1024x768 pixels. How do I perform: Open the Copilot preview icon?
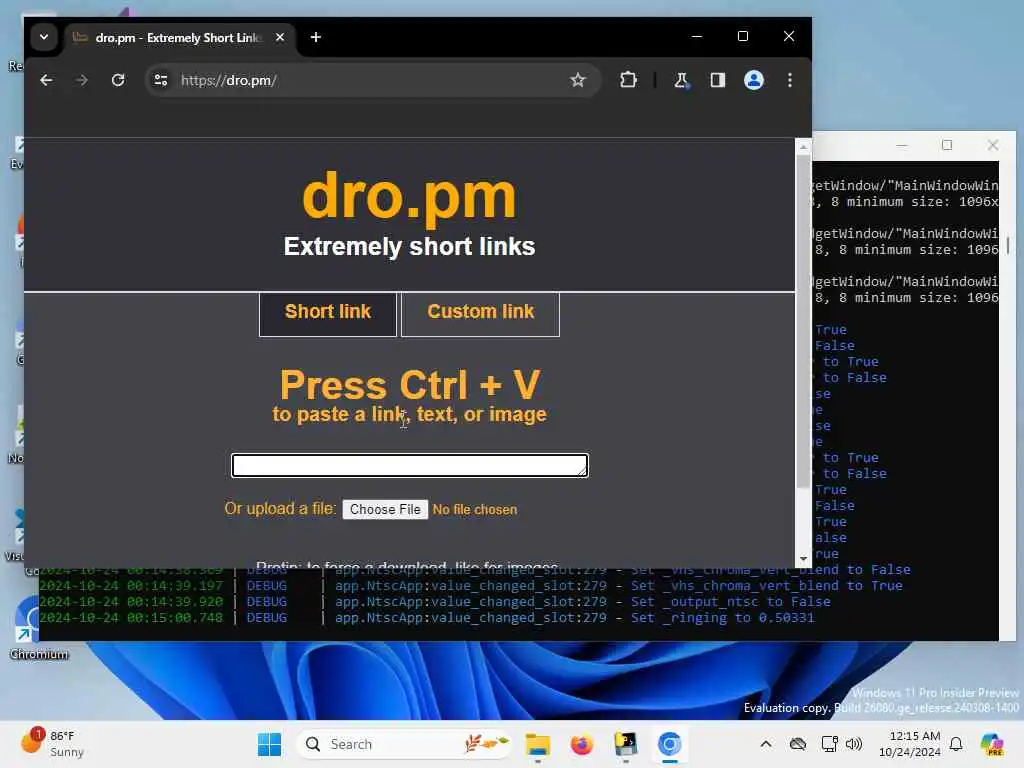pyautogui.click(x=992, y=744)
